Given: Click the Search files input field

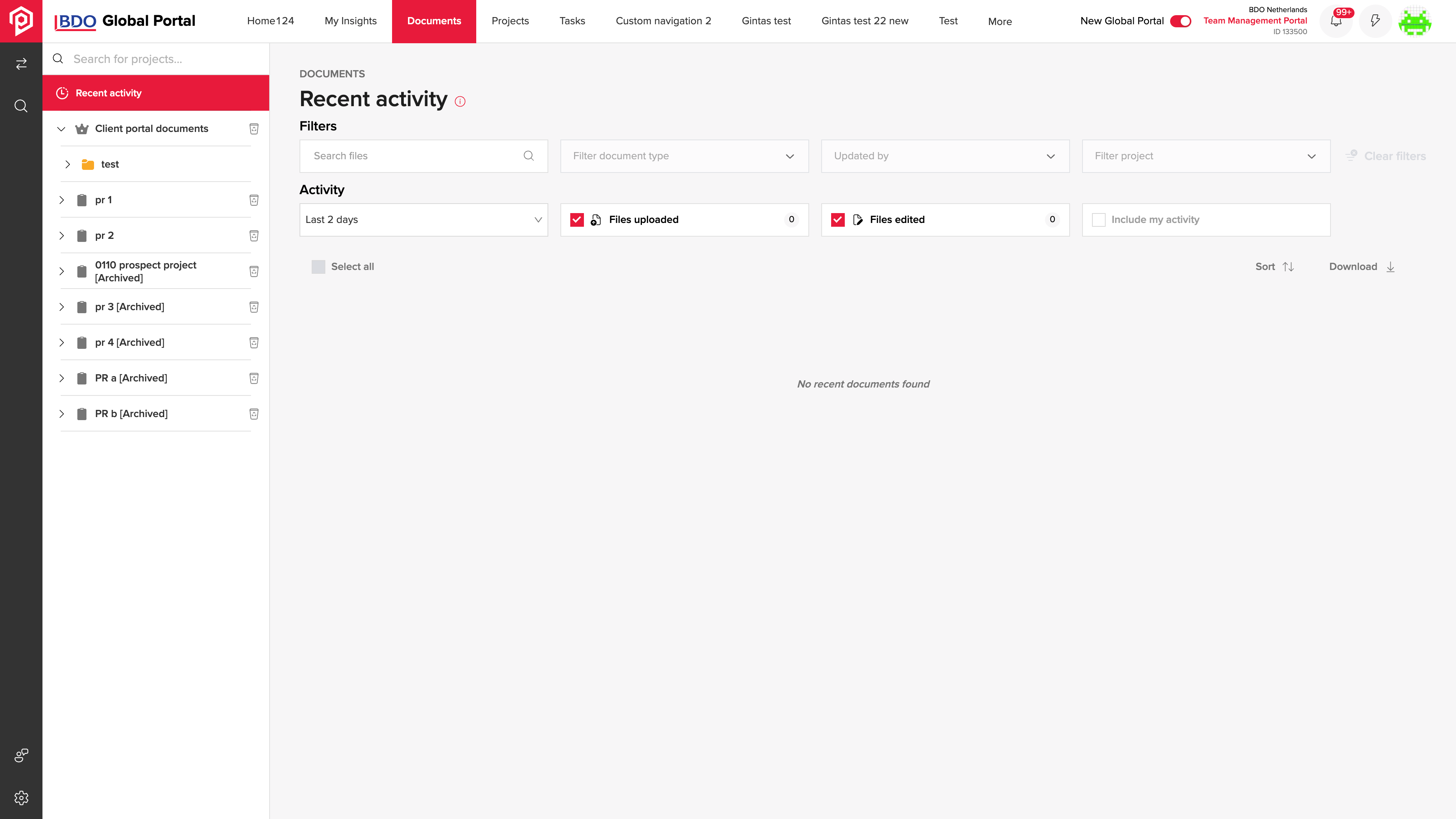Looking at the screenshot, I should (x=424, y=156).
